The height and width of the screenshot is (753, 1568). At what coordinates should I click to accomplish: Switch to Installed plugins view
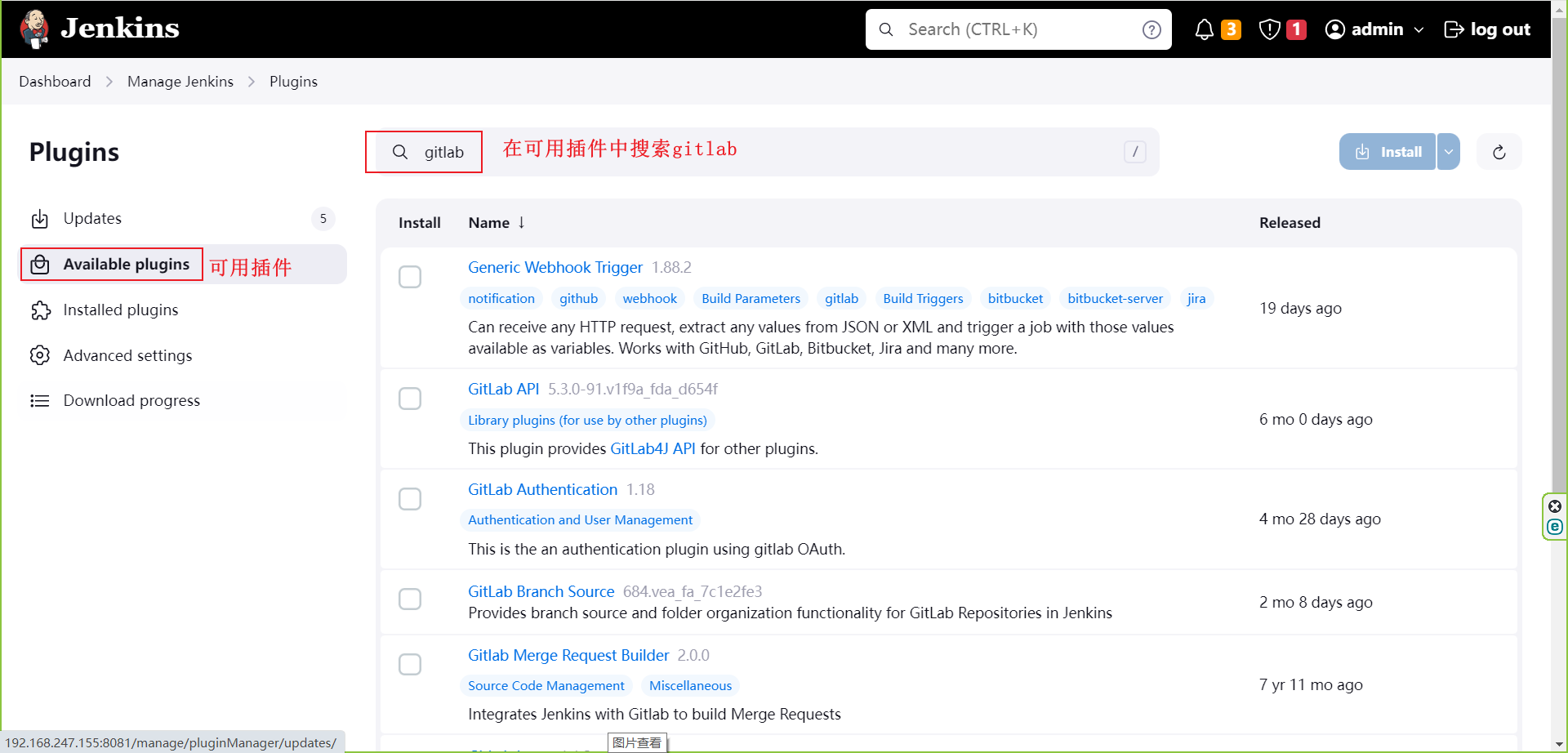tap(121, 310)
